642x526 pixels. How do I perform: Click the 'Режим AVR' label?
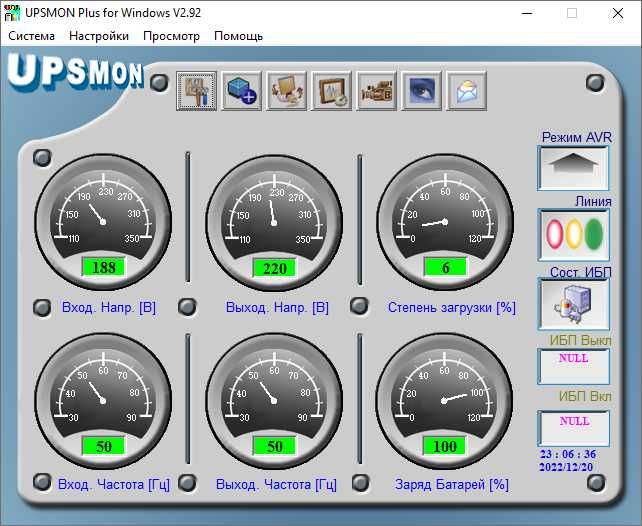[577, 137]
